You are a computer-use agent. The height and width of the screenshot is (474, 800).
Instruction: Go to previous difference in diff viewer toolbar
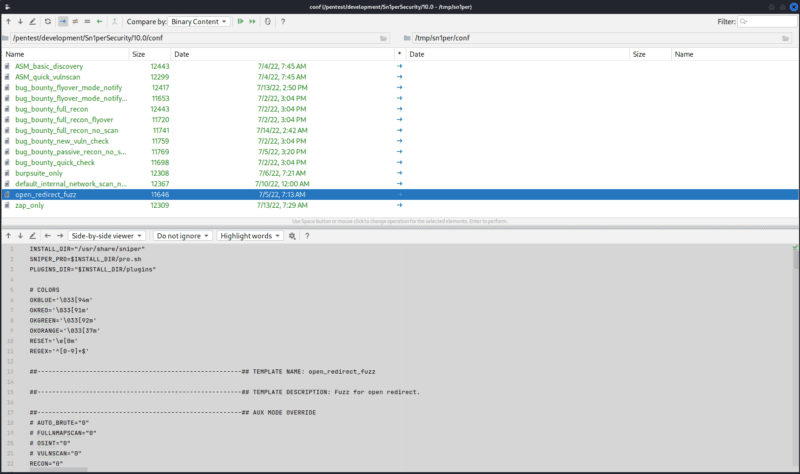pos(9,236)
